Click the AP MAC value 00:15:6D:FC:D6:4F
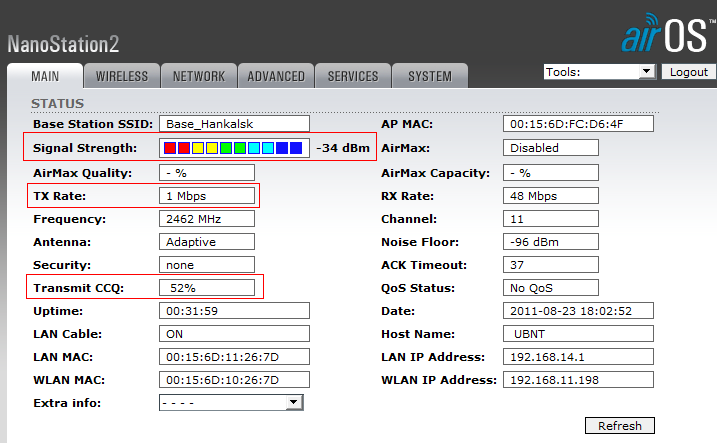 [578, 124]
